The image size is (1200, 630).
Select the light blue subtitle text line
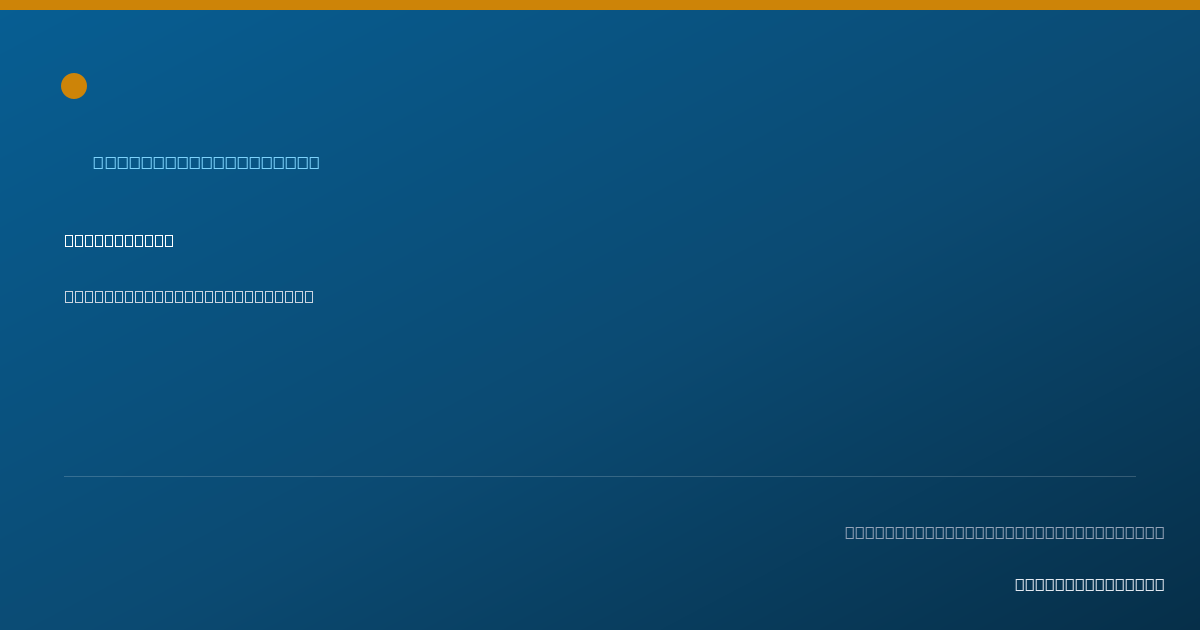click(206, 162)
